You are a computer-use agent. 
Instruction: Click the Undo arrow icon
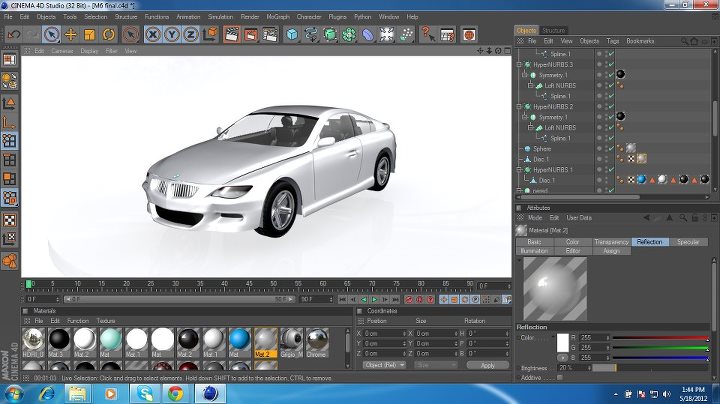14,34
